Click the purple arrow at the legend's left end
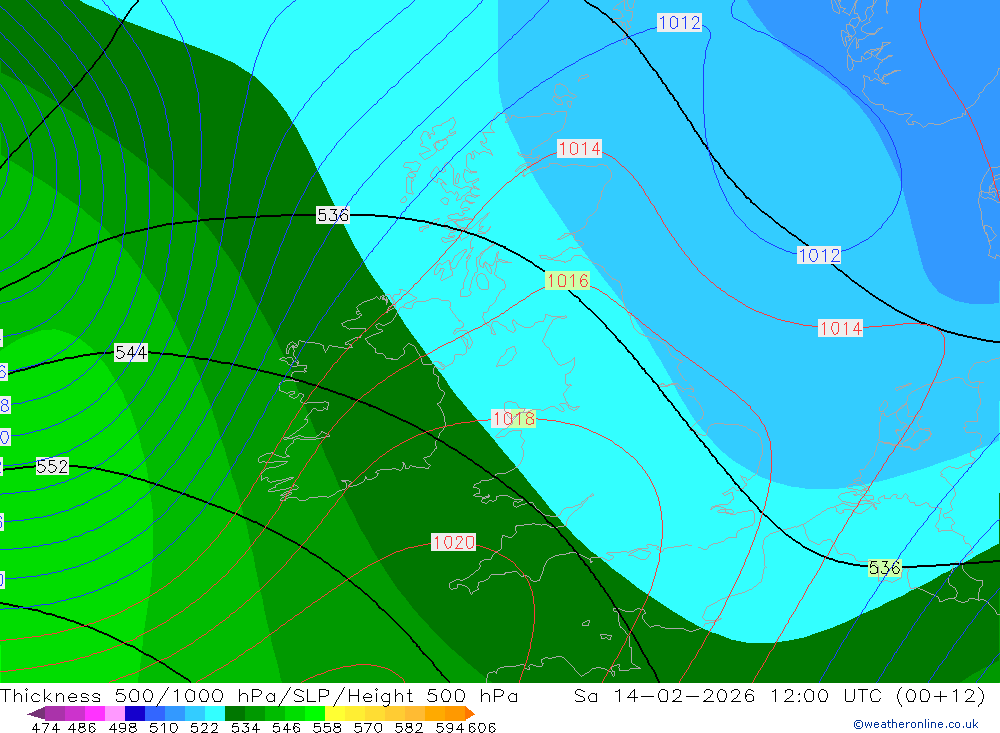Screen dimensions: 1000x733 36,713
